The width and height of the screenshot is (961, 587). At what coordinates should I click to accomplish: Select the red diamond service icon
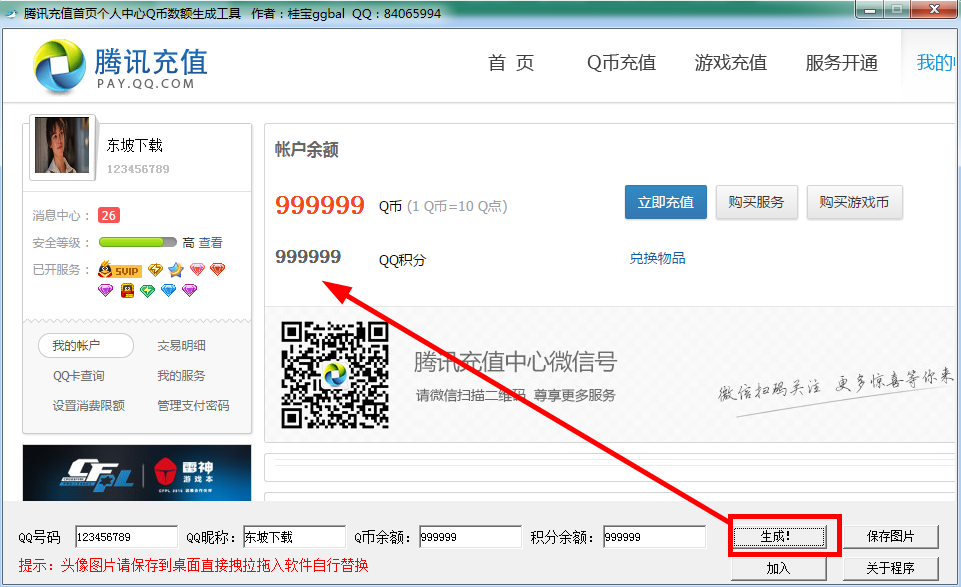tap(217, 270)
